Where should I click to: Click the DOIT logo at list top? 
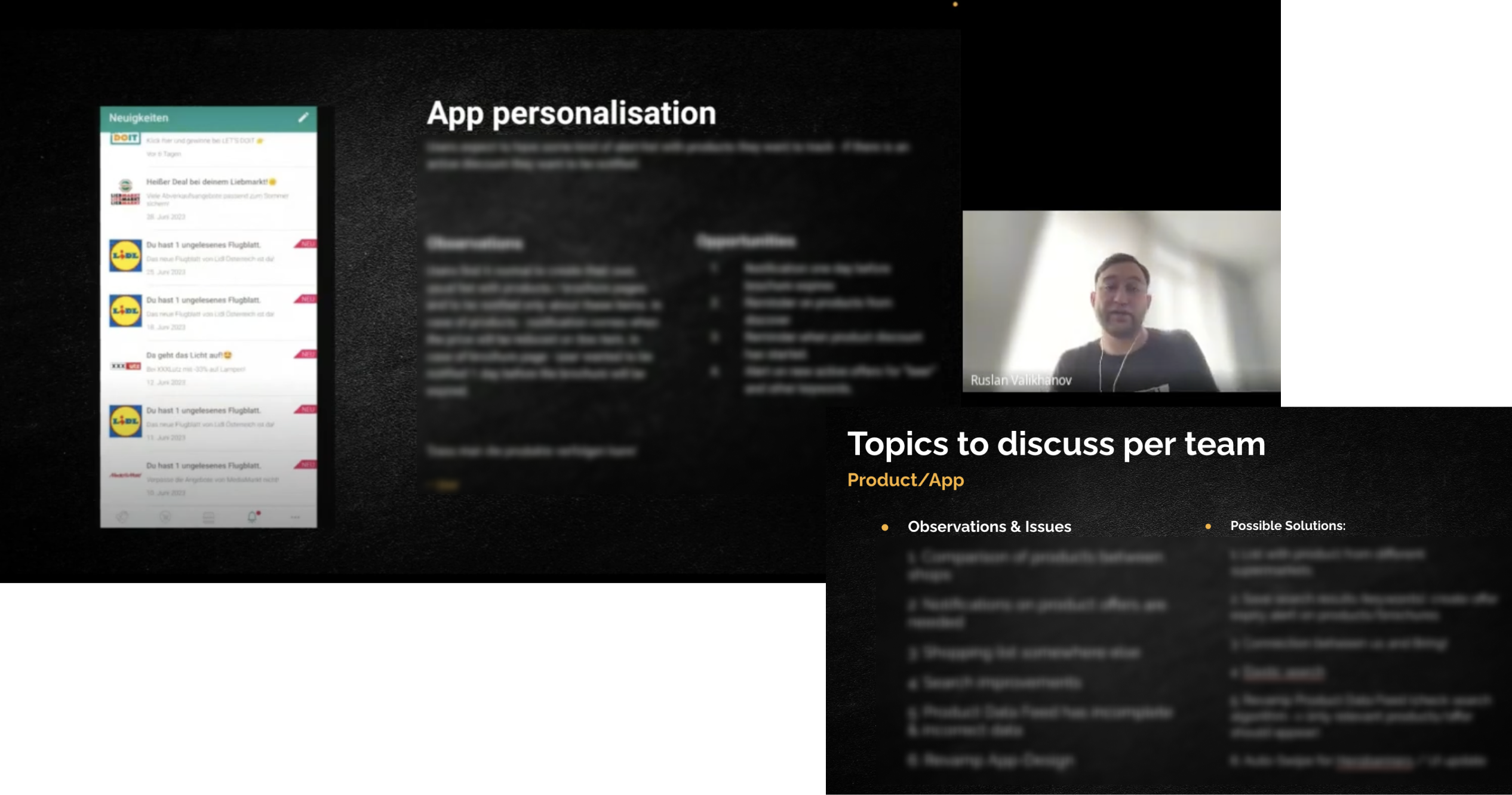[125, 138]
